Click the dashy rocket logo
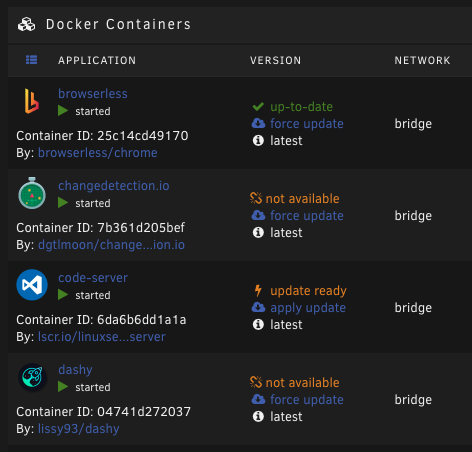This screenshot has width=472, height=452. (x=32, y=377)
